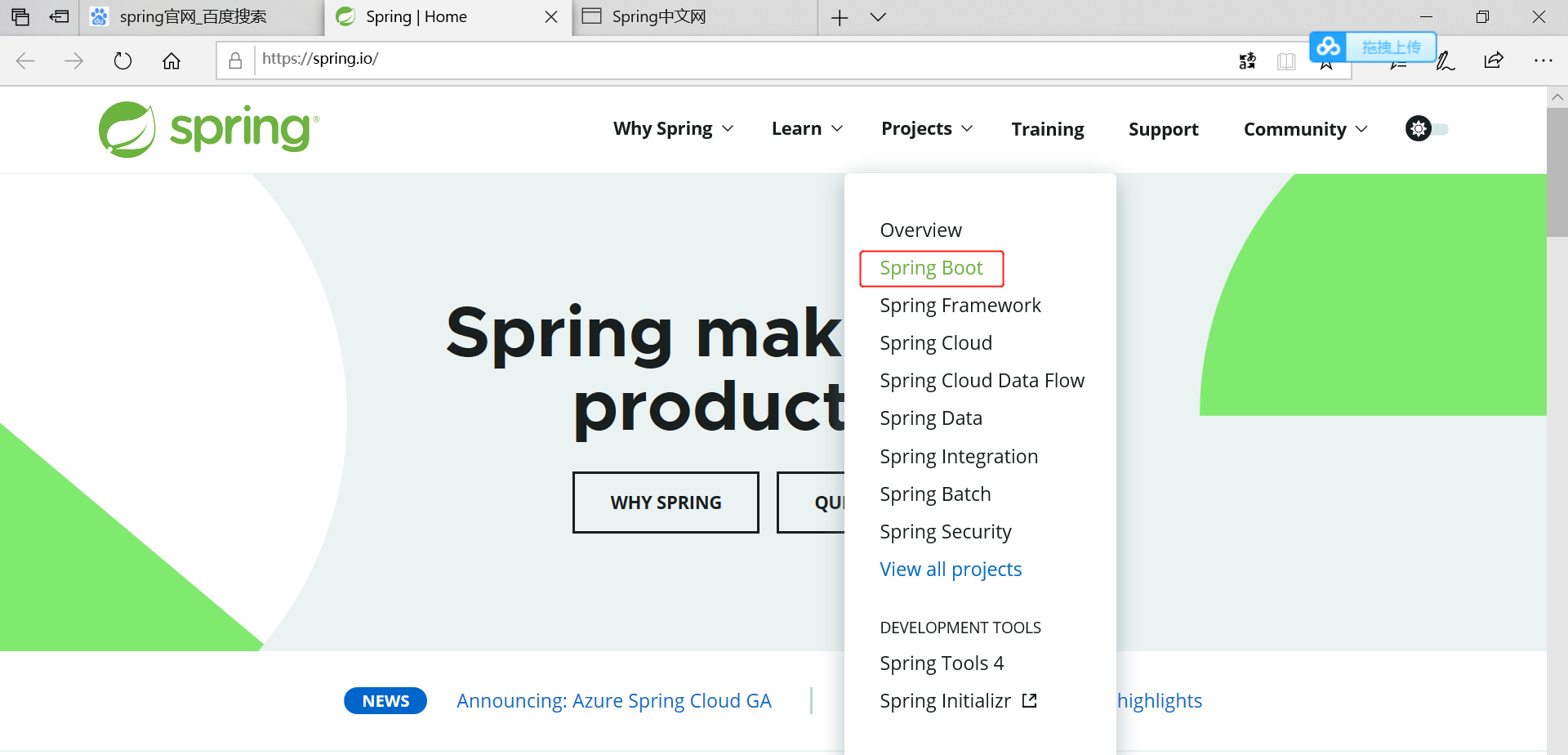Viewport: 1568px width, 755px height.
Task: Minimize the browser window
Action: click(1426, 17)
